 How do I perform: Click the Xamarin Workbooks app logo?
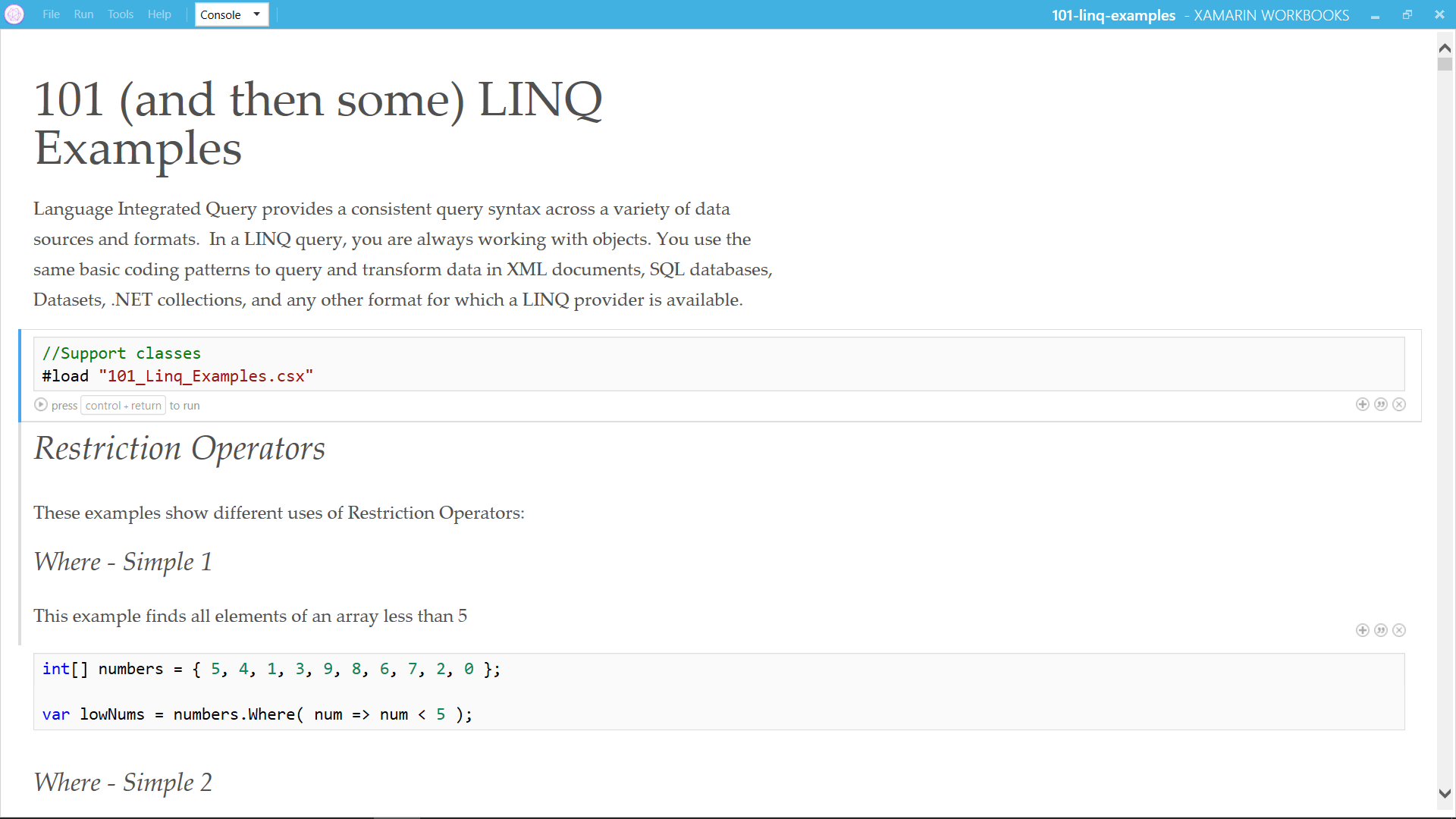point(14,14)
